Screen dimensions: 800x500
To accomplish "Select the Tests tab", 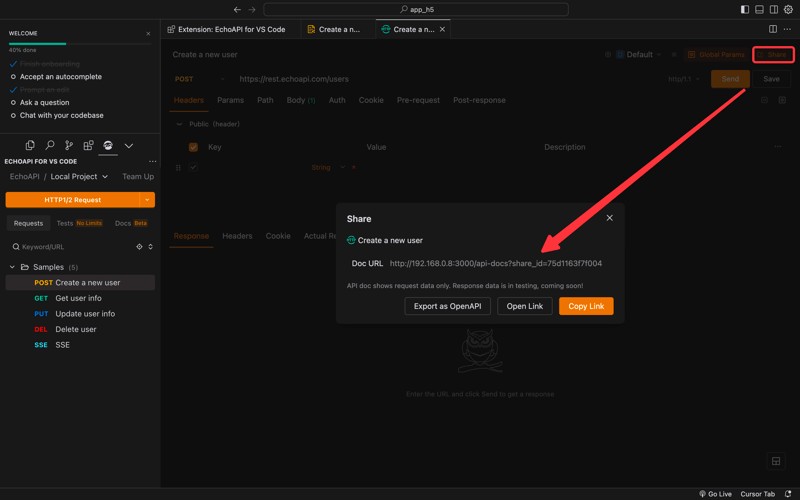I will point(79,223).
